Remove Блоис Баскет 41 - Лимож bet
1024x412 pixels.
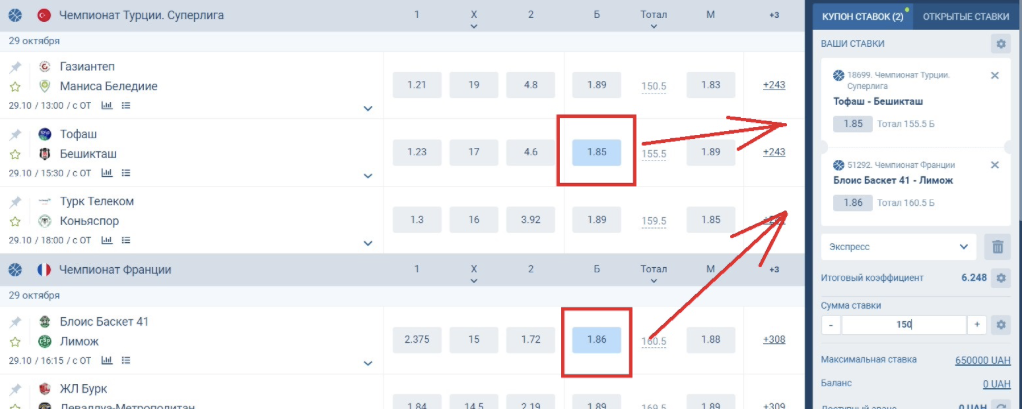tap(995, 165)
